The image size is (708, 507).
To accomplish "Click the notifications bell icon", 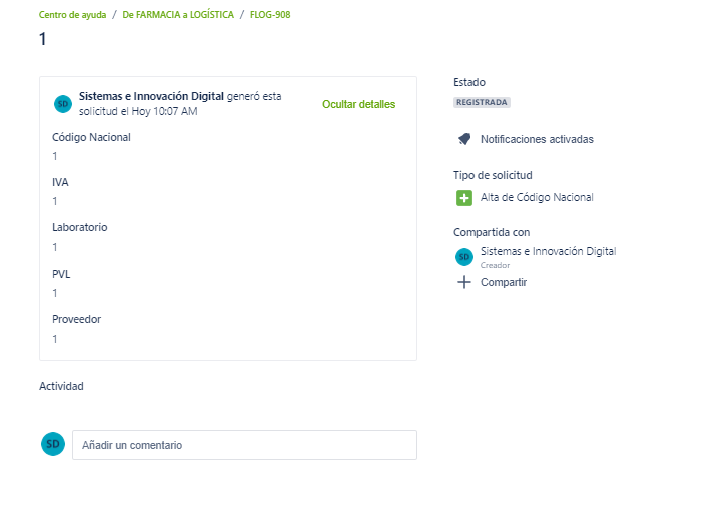I will coord(464,139).
